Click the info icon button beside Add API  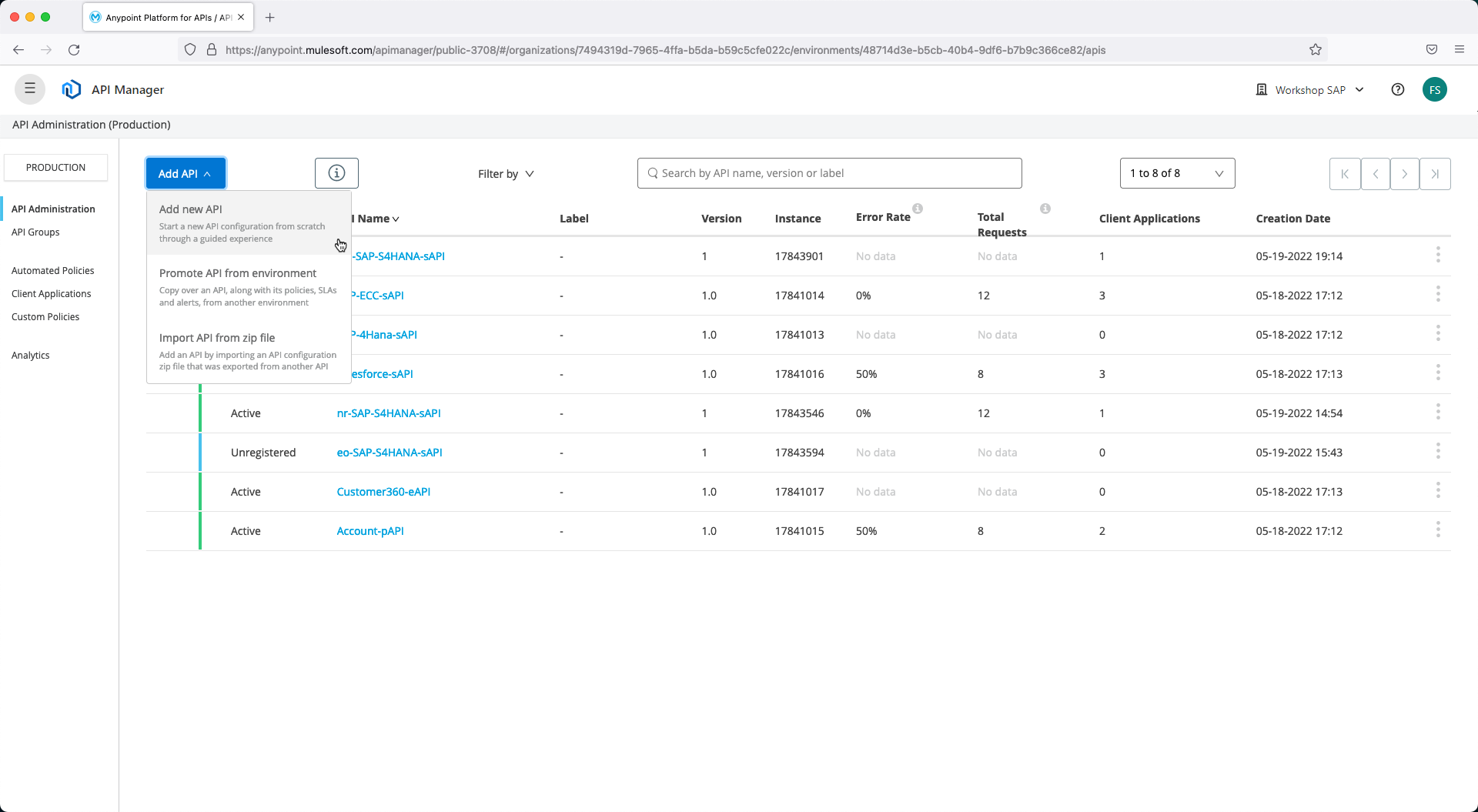[x=336, y=173]
